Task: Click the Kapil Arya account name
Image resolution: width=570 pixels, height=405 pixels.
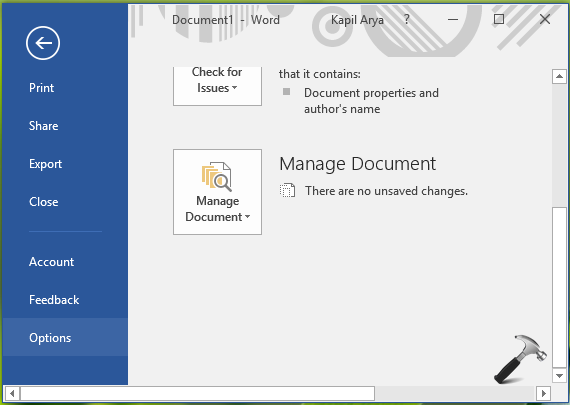Action: click(357, 20)
